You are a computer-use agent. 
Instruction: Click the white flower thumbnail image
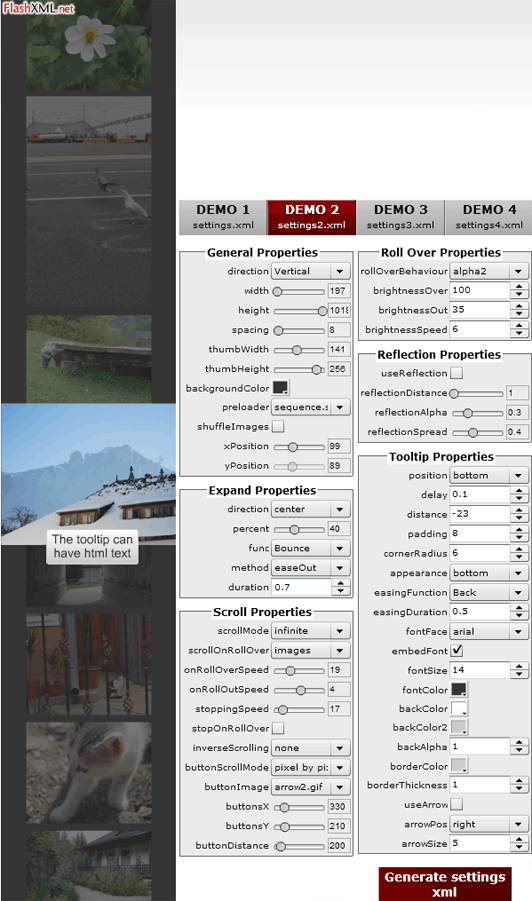click(x=89, y=45)
